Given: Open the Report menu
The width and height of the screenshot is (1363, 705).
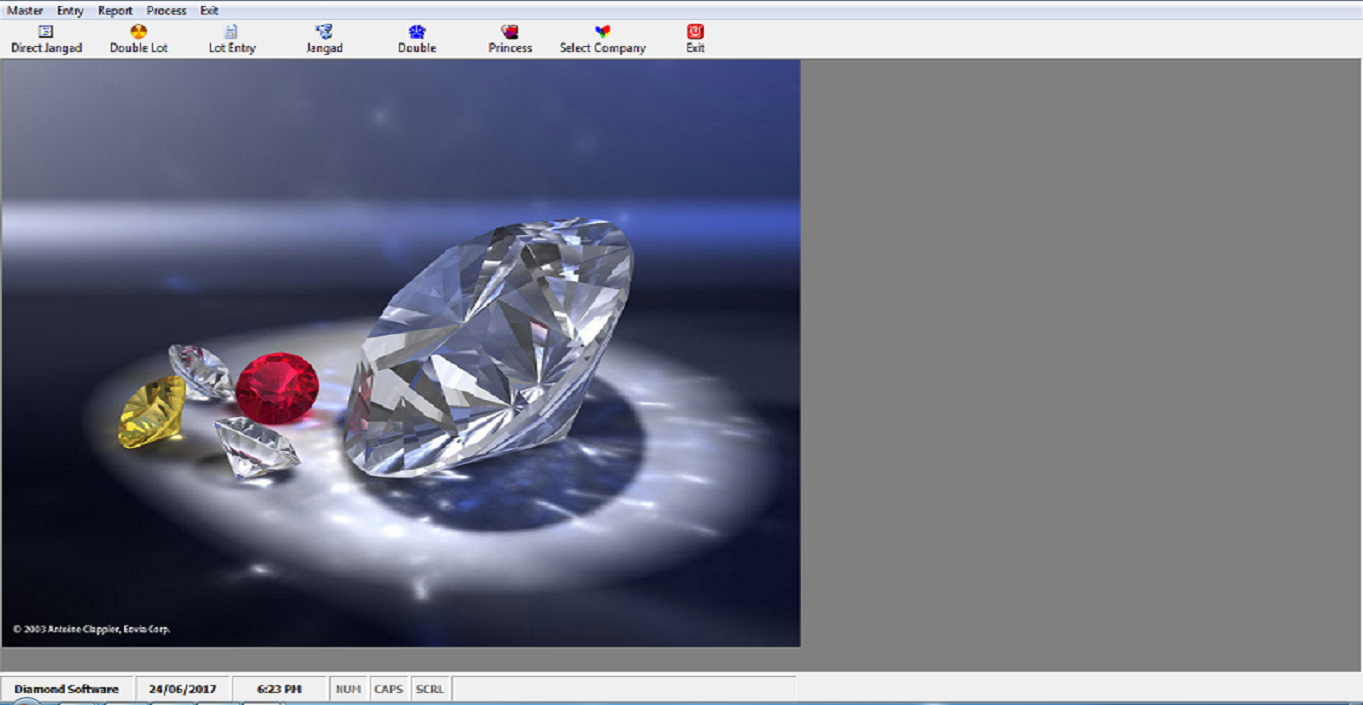Looking at the screenshot, I should 115,10.
